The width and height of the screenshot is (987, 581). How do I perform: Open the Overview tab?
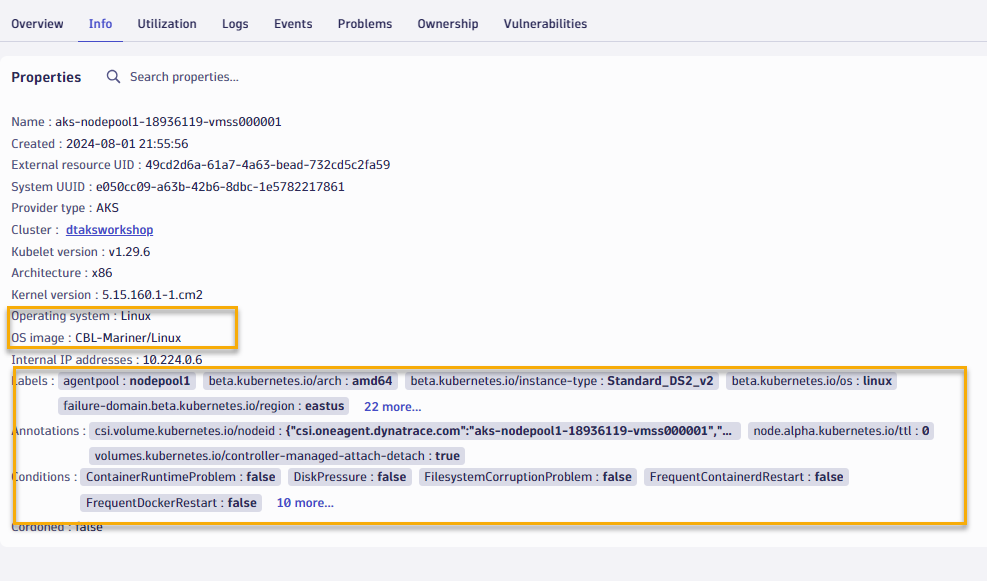37,24
